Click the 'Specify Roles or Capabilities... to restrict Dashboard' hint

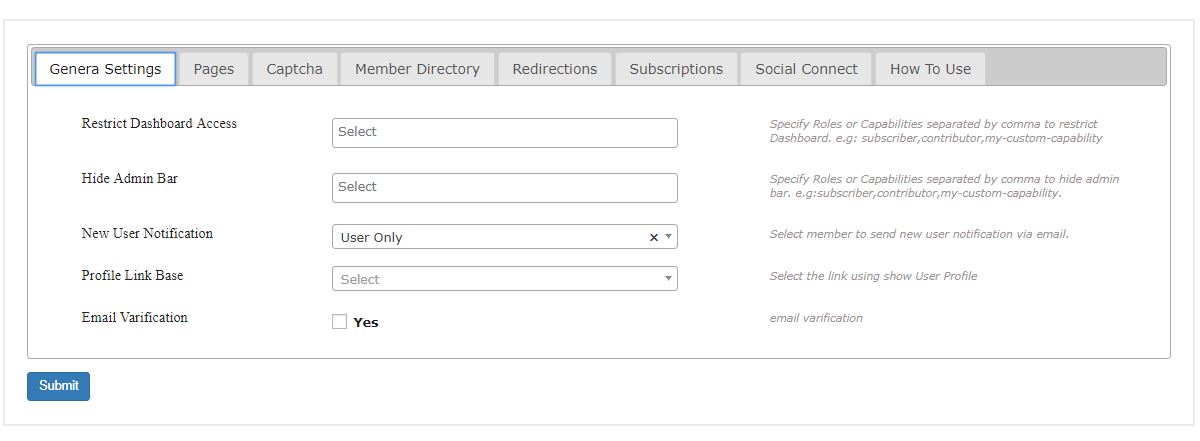[x=936, y=131]
